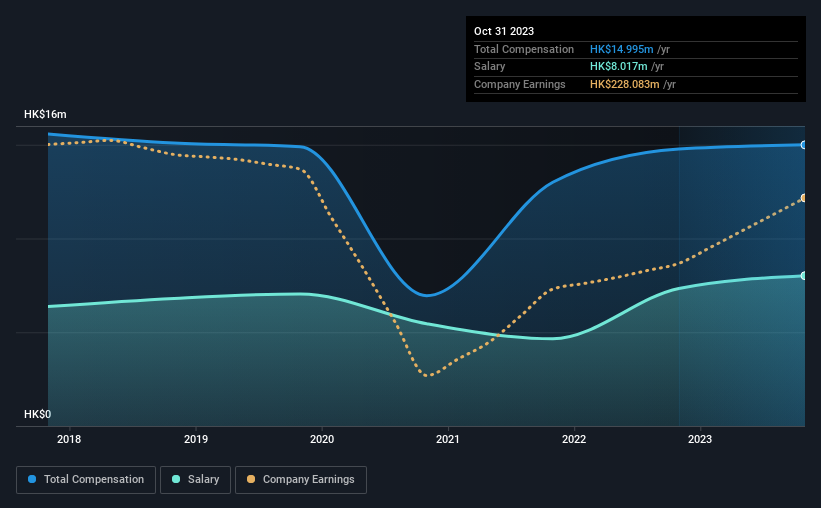This screenshot has width=821, height=508.
Task: Toggle the Total Compensation legend button
Action: (86, 479)
